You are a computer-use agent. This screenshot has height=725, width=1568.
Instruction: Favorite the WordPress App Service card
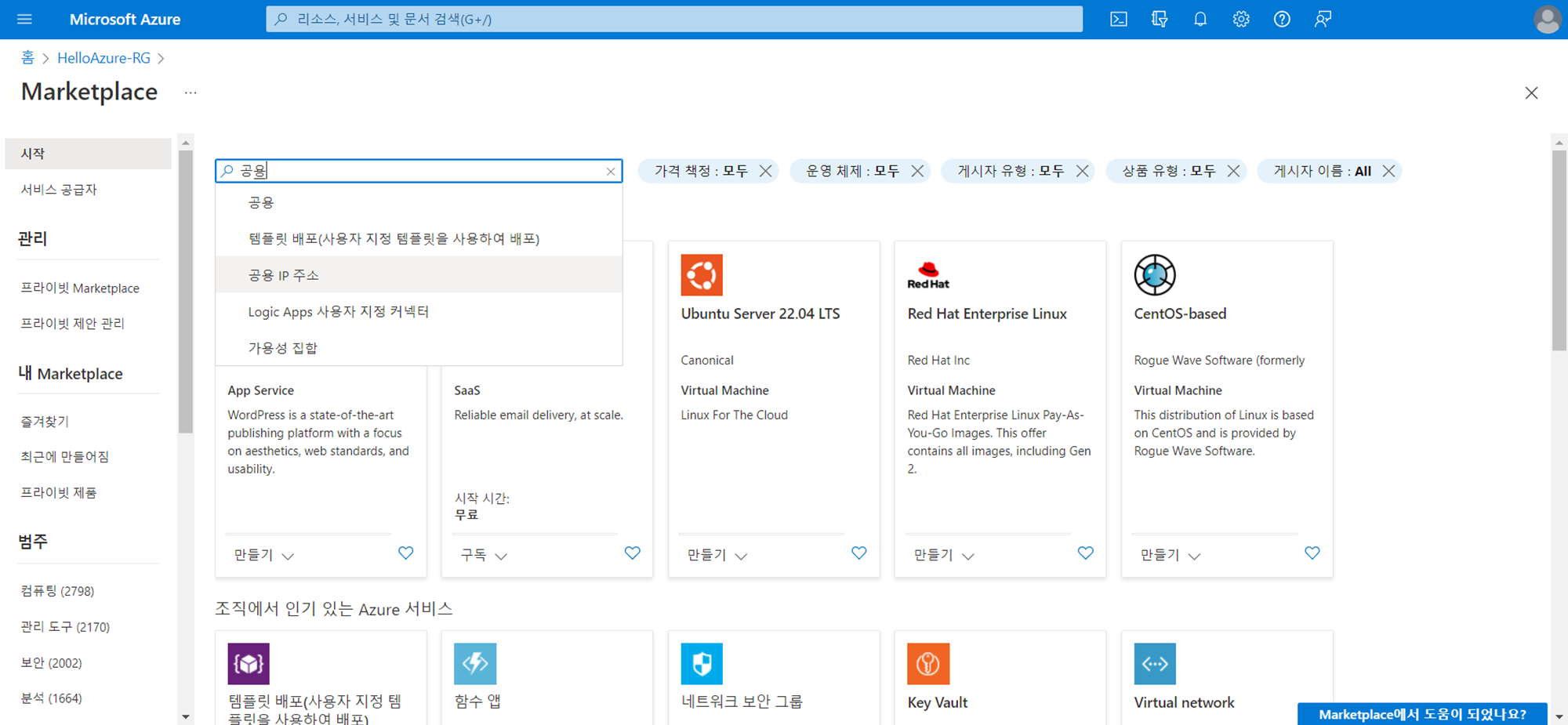405,553
